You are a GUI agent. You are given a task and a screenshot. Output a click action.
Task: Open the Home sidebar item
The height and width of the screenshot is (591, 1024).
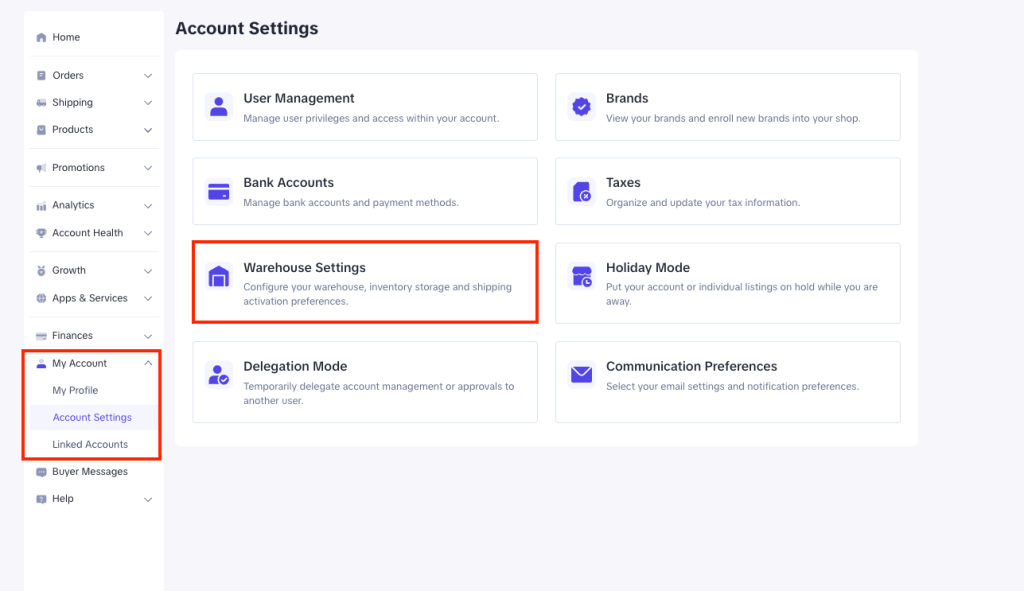66,38
